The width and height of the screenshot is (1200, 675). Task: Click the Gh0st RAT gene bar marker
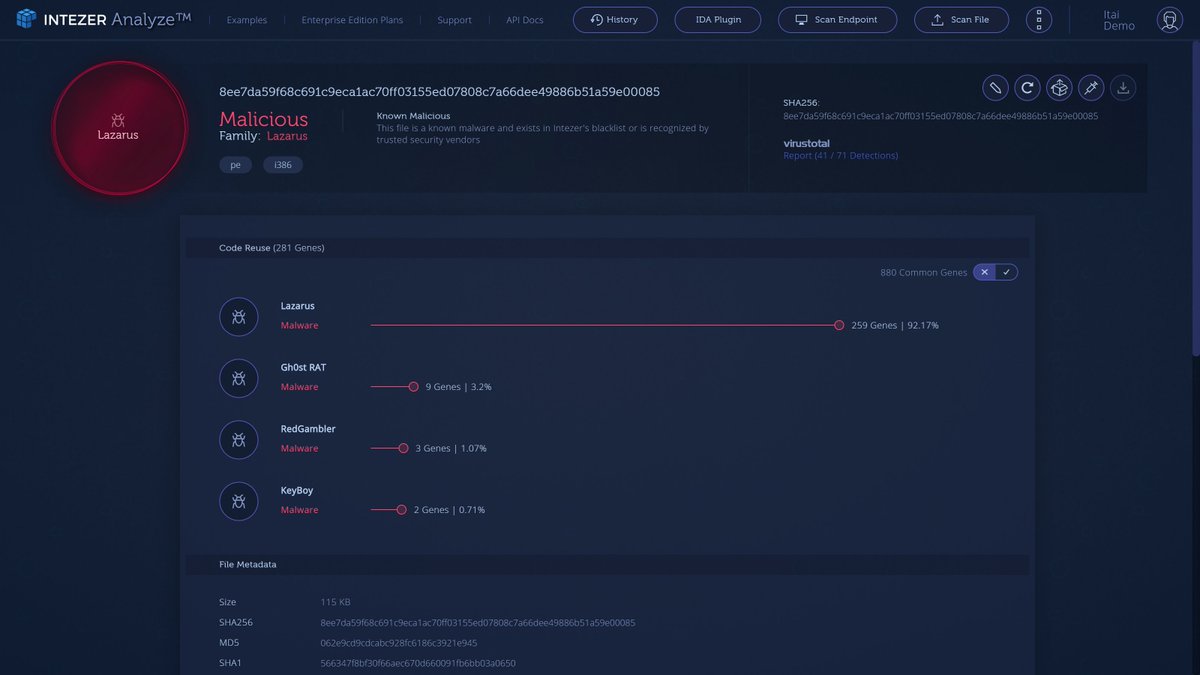tap(413, 387)
